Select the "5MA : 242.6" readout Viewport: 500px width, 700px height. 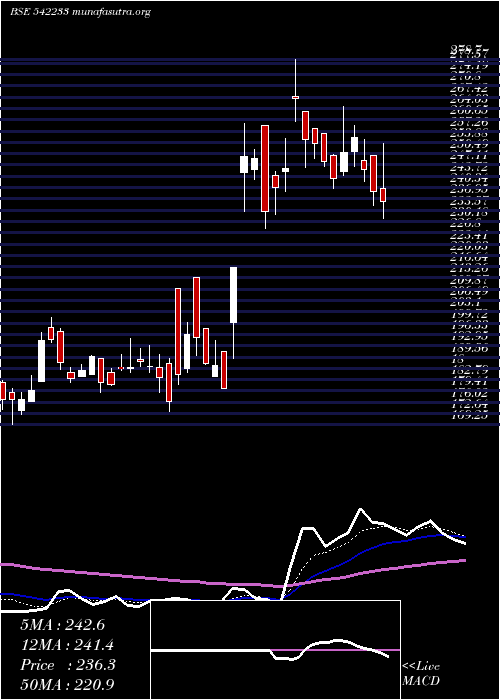pyautogui.click(x=62, y=625)
